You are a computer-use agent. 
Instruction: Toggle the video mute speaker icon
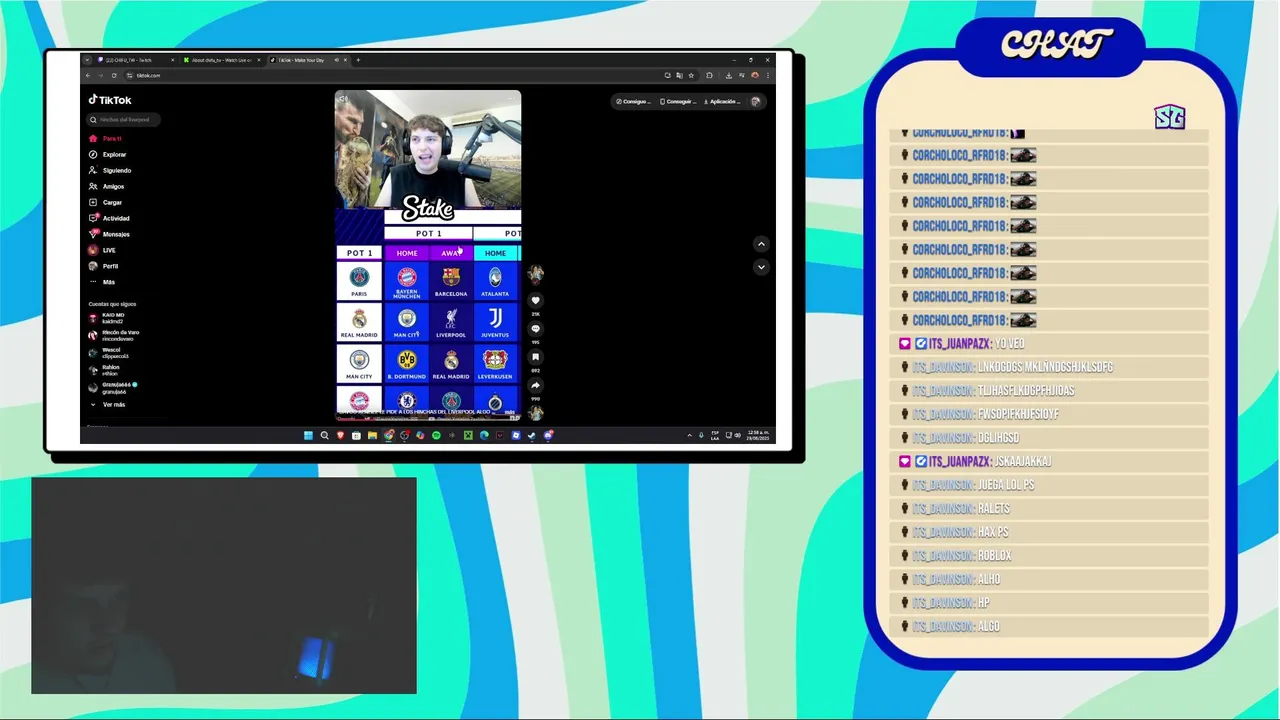click(343, 99)
